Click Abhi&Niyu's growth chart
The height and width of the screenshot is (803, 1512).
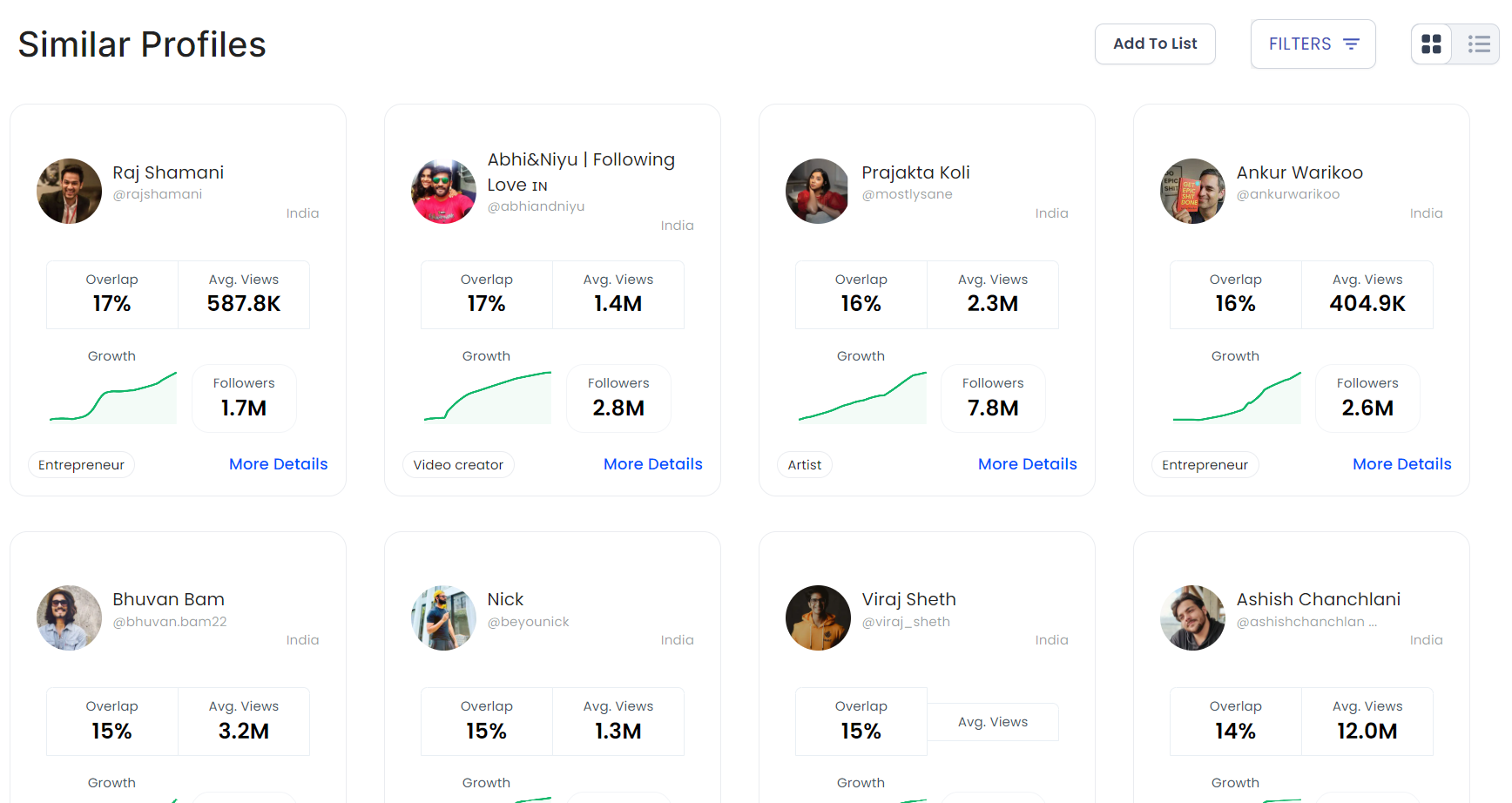coord(488,397)
